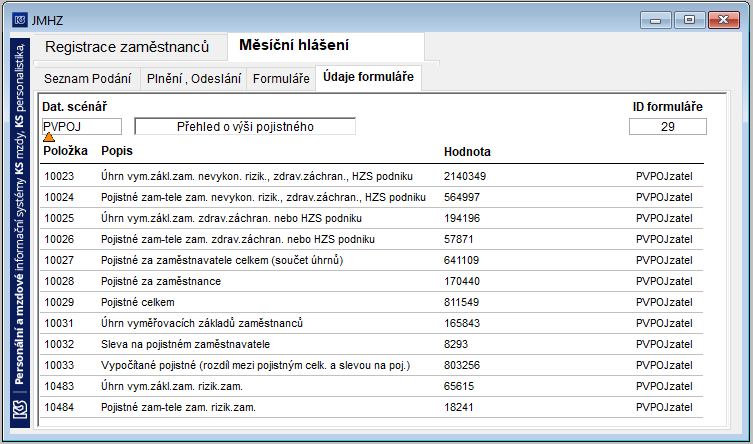The width and height of the screenshot is (753, 444).
Task: Click 'Pojistné za zaměstnavatele celkem' description
Action: click(222, 260)
